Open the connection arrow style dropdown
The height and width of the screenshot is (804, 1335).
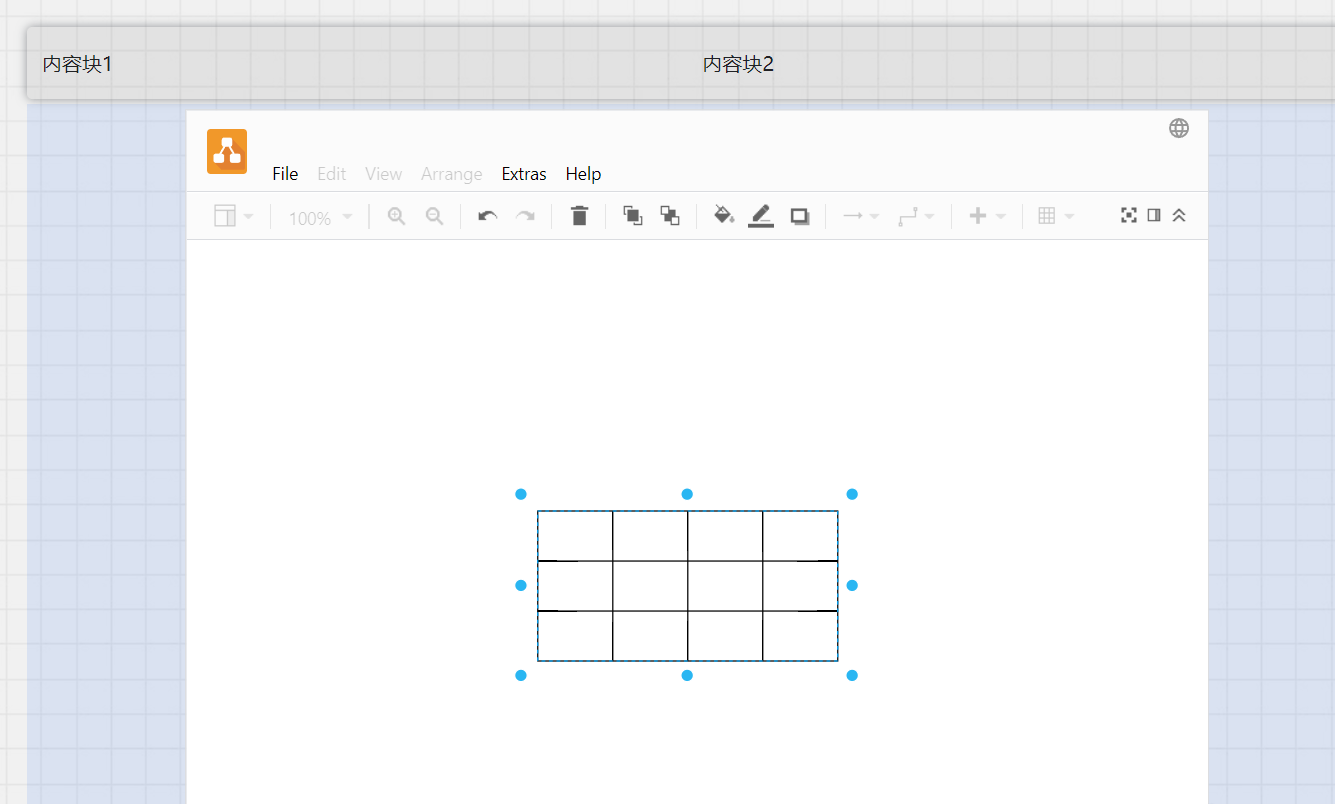click(860, 216)
